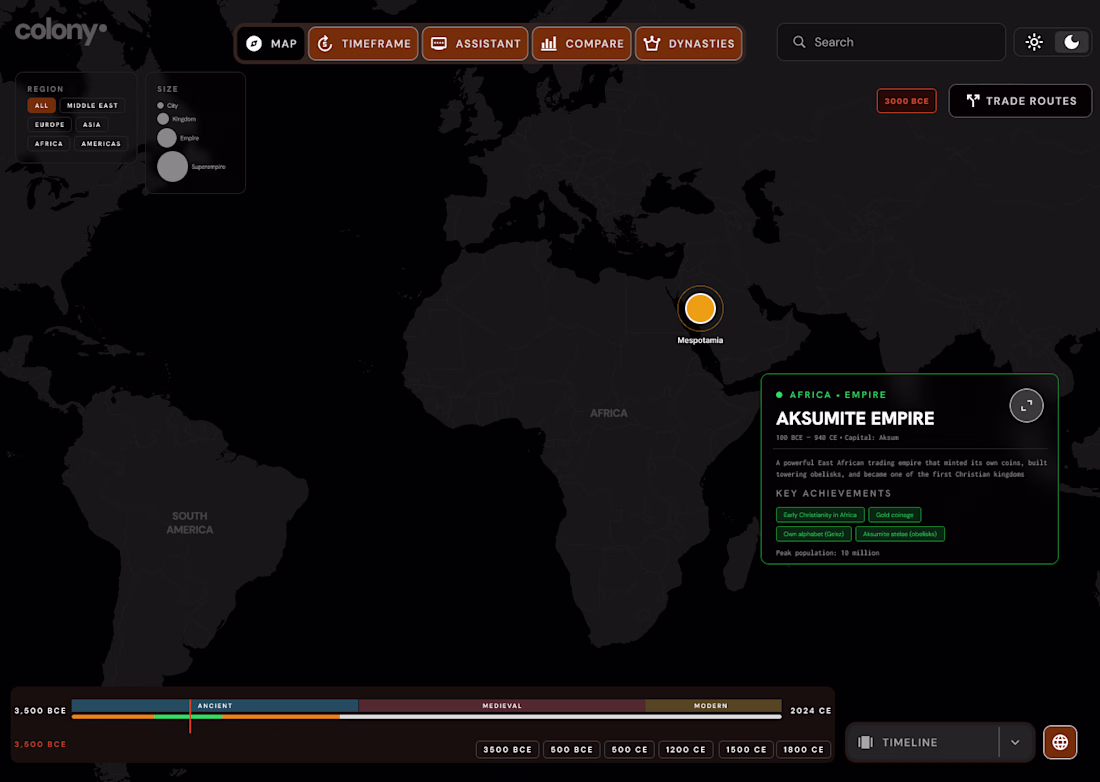Click the Empire size legend circle
1100x782 pixels.
point(167,137)
